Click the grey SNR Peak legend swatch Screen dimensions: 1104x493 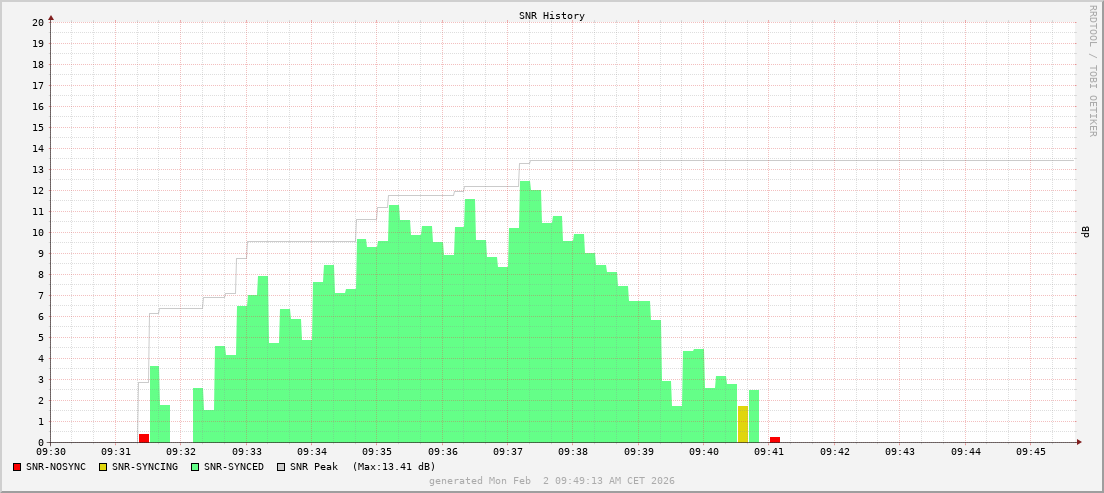point(281,467)
